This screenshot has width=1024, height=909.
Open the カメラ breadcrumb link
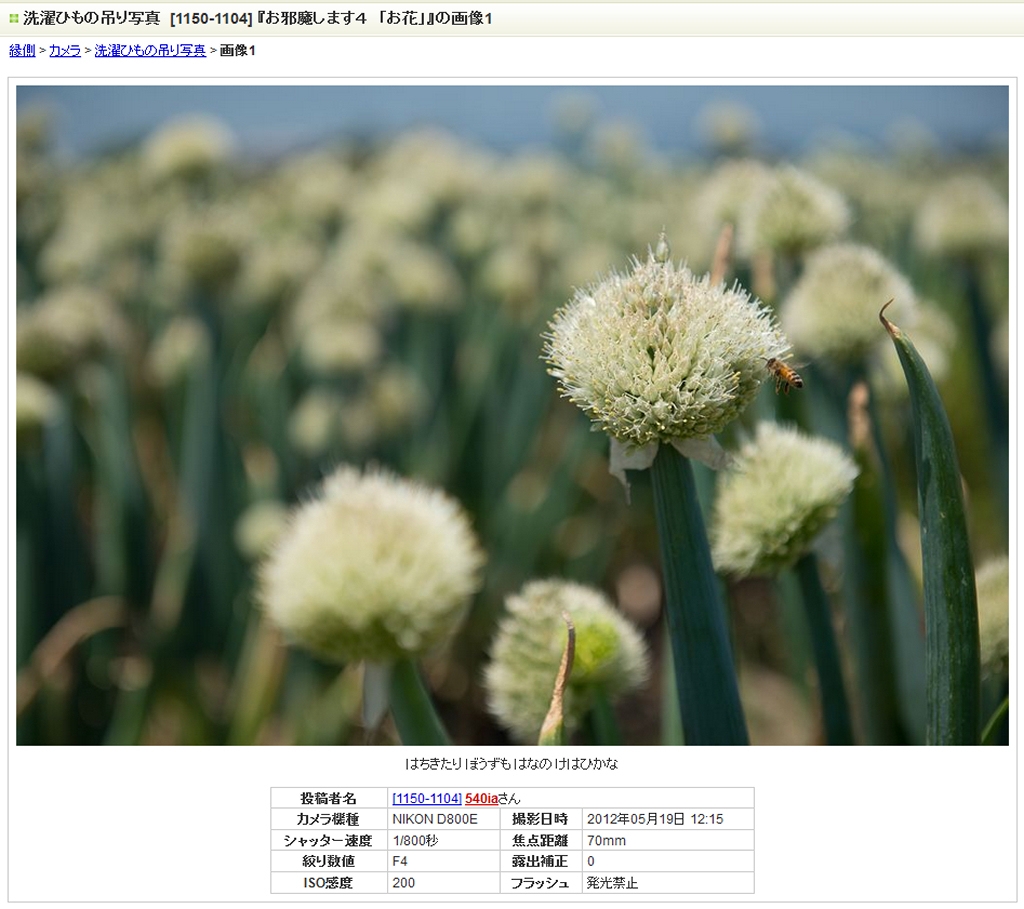pos(65,50)
